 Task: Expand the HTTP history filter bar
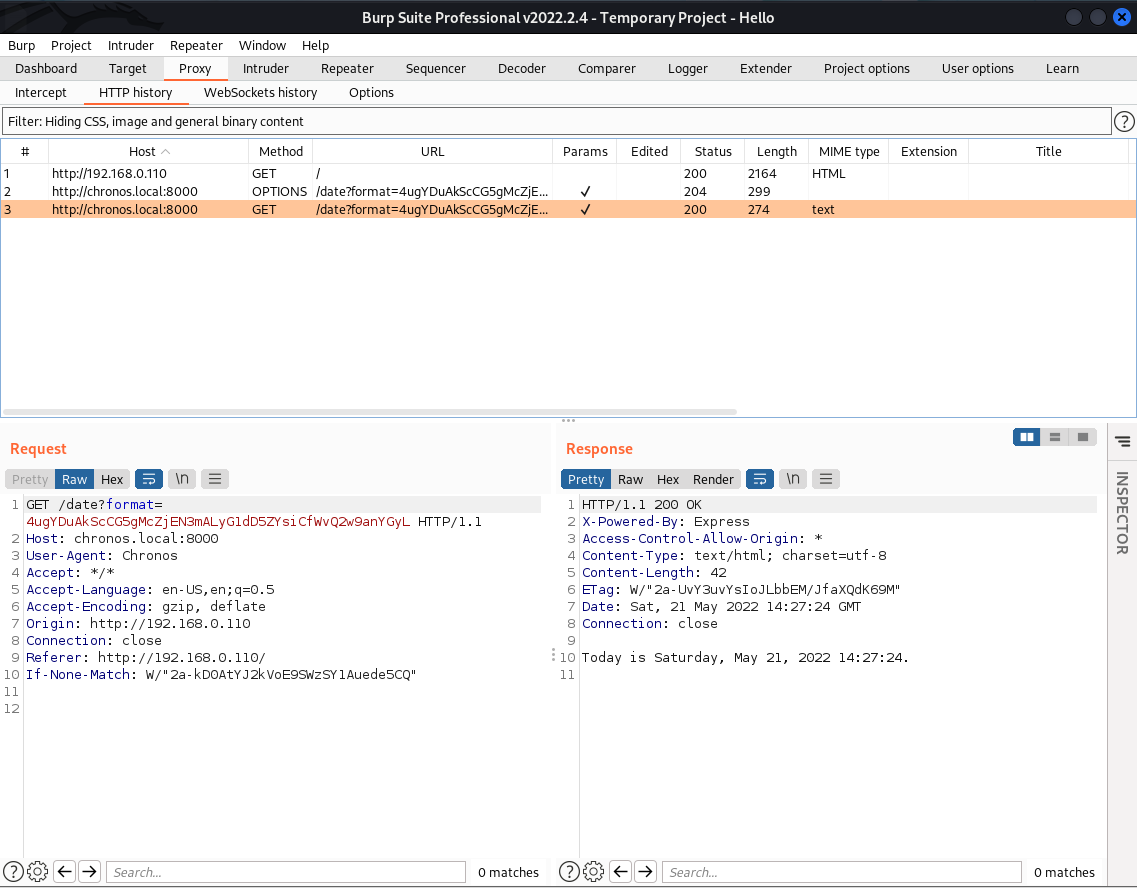point(556,121)
